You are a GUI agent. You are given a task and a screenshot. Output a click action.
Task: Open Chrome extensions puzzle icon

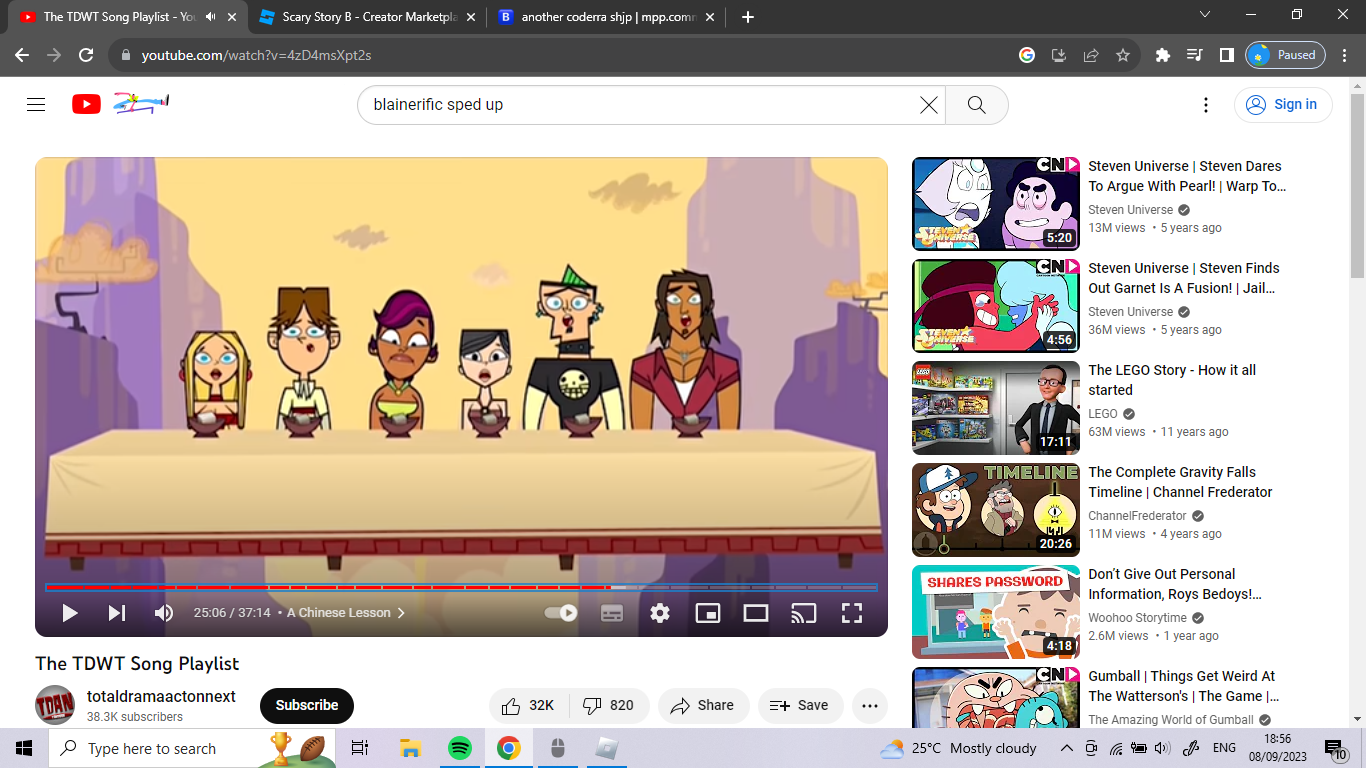[1162, 55]
